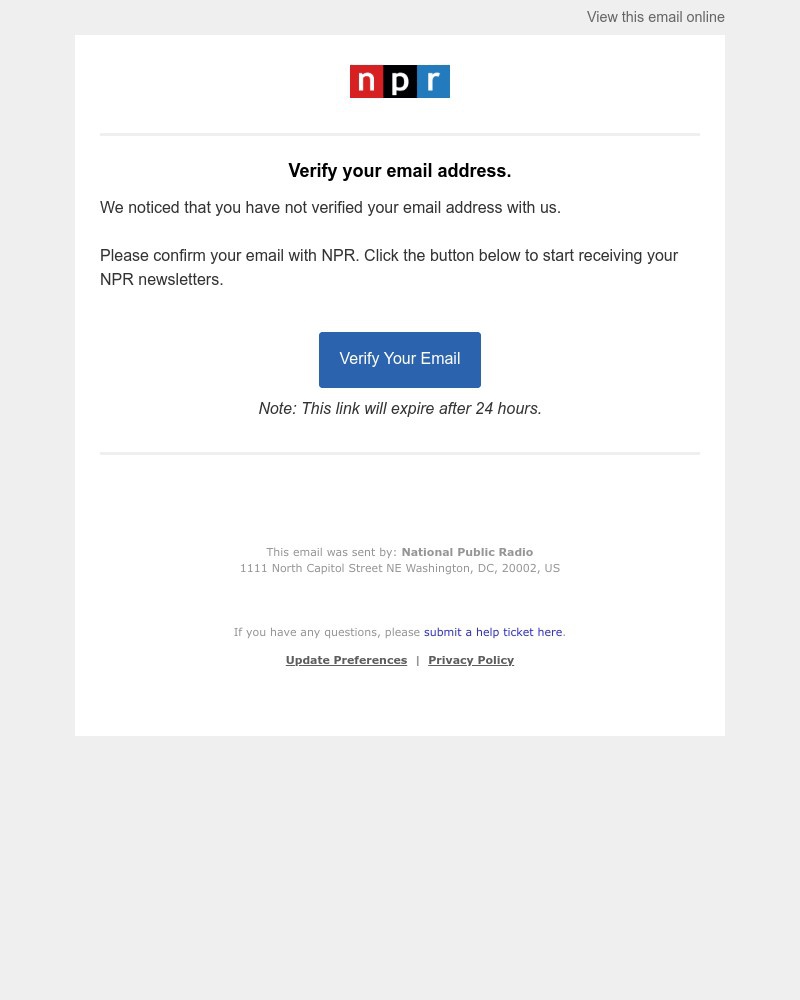800x1000 pixels.
Task: Click the North Capitol Street address line
Action: (x=400, y=568)
